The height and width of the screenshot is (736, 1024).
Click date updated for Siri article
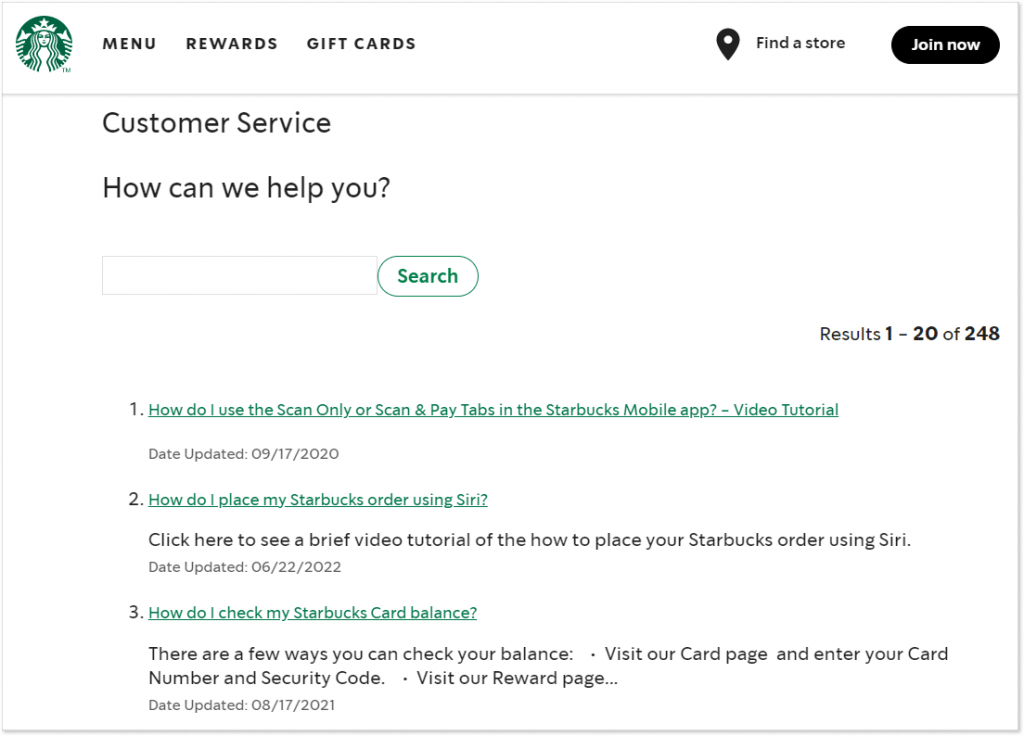click(x=243, y=566)
